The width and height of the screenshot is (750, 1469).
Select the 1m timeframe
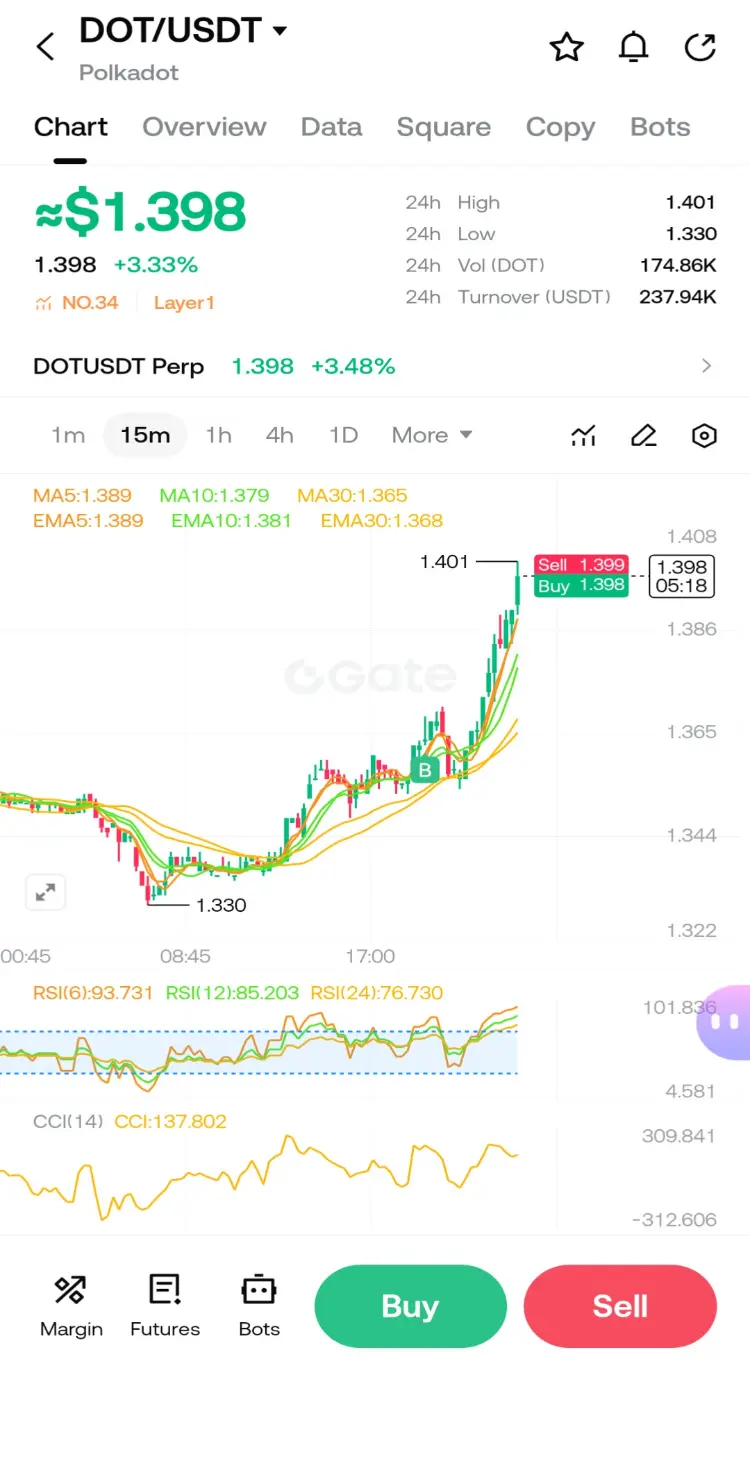point(68,435)
